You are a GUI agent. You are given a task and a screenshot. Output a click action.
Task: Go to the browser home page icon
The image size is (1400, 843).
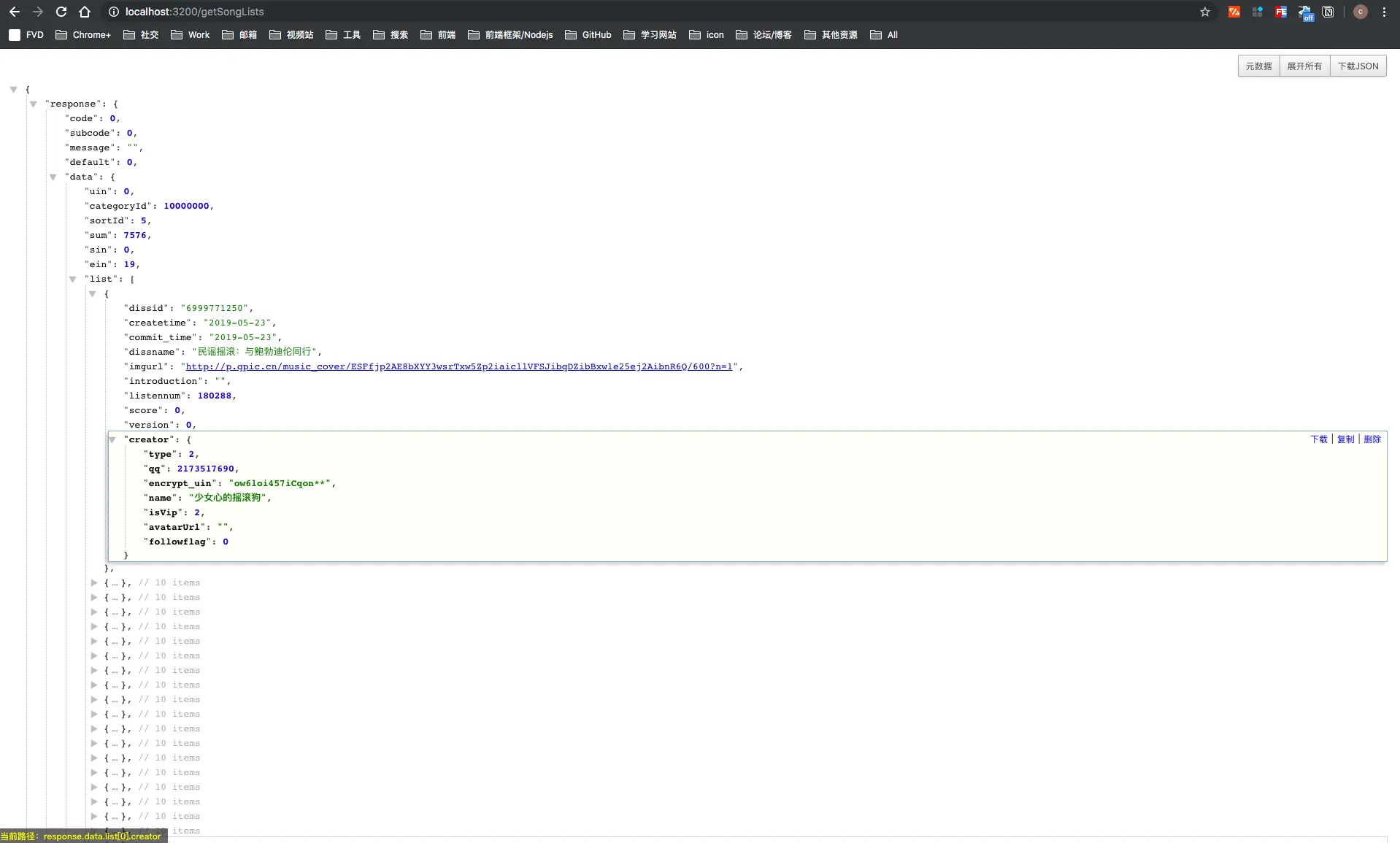85,12
